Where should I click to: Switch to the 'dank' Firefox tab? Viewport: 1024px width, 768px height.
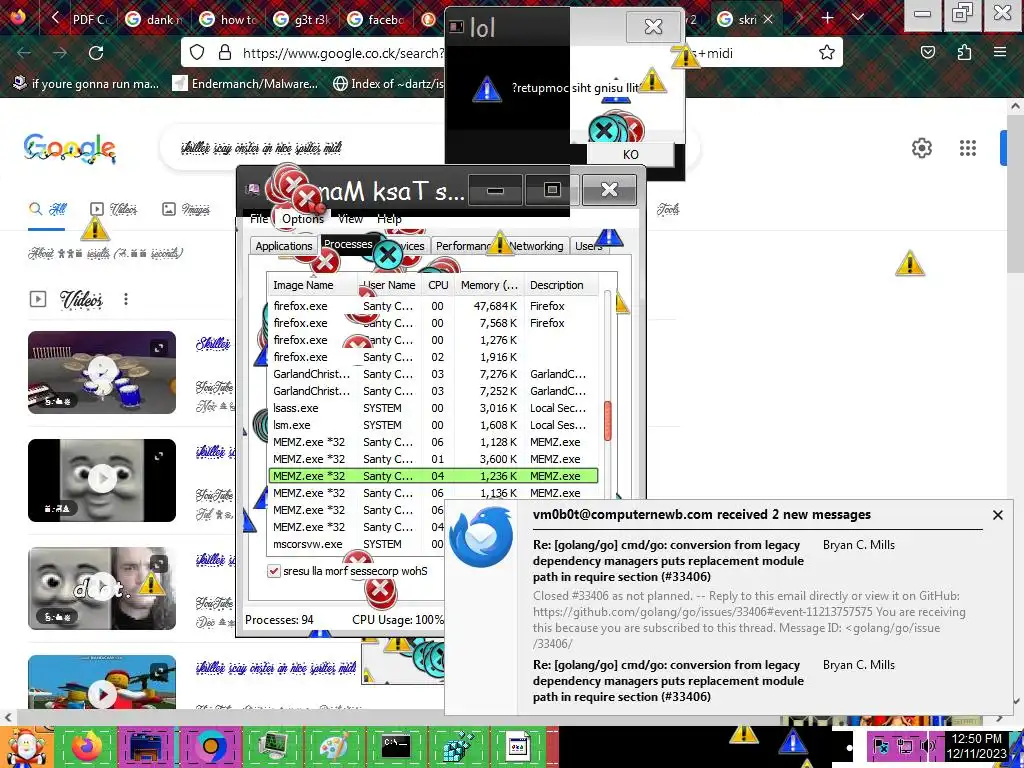click(x=154, y=19)
